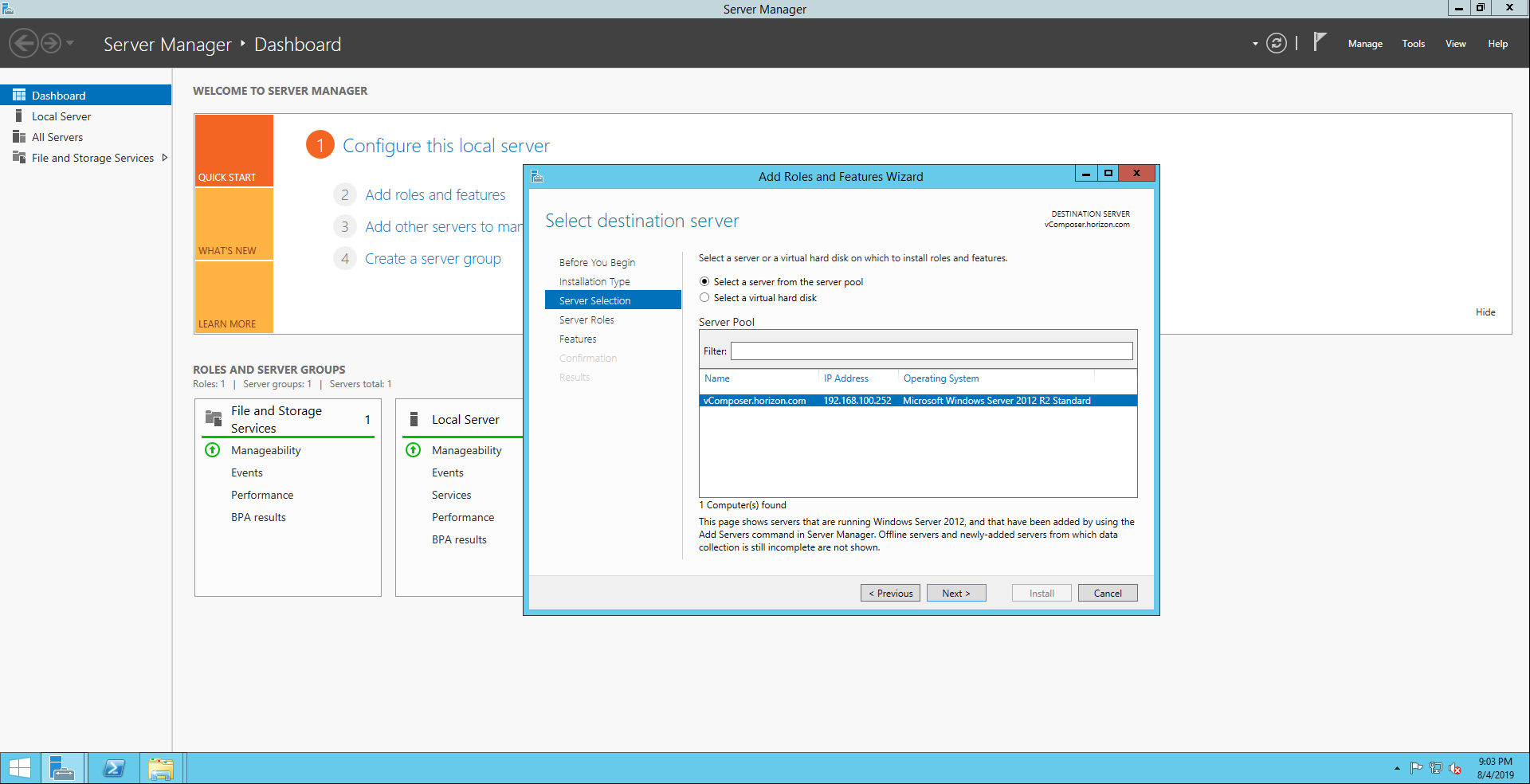Screen dimensions: 1530x784
Task: Click the back navigation arrow
Action: [24, 43]
